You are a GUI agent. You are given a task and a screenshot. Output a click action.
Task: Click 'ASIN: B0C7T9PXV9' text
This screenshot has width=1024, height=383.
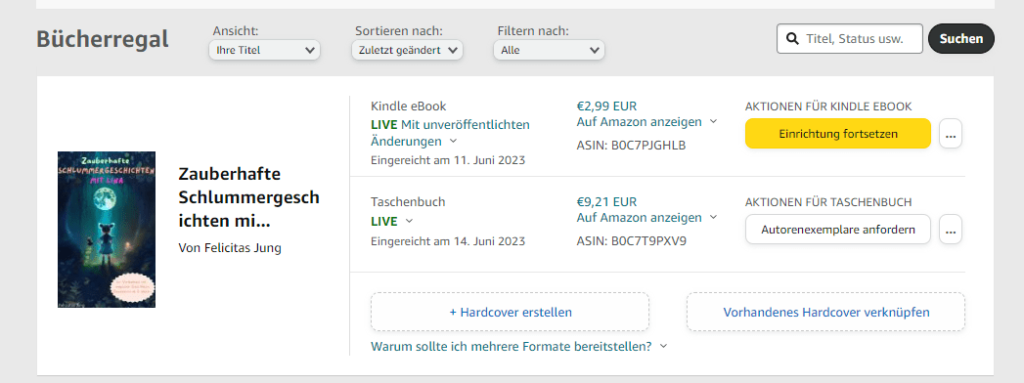632,241
